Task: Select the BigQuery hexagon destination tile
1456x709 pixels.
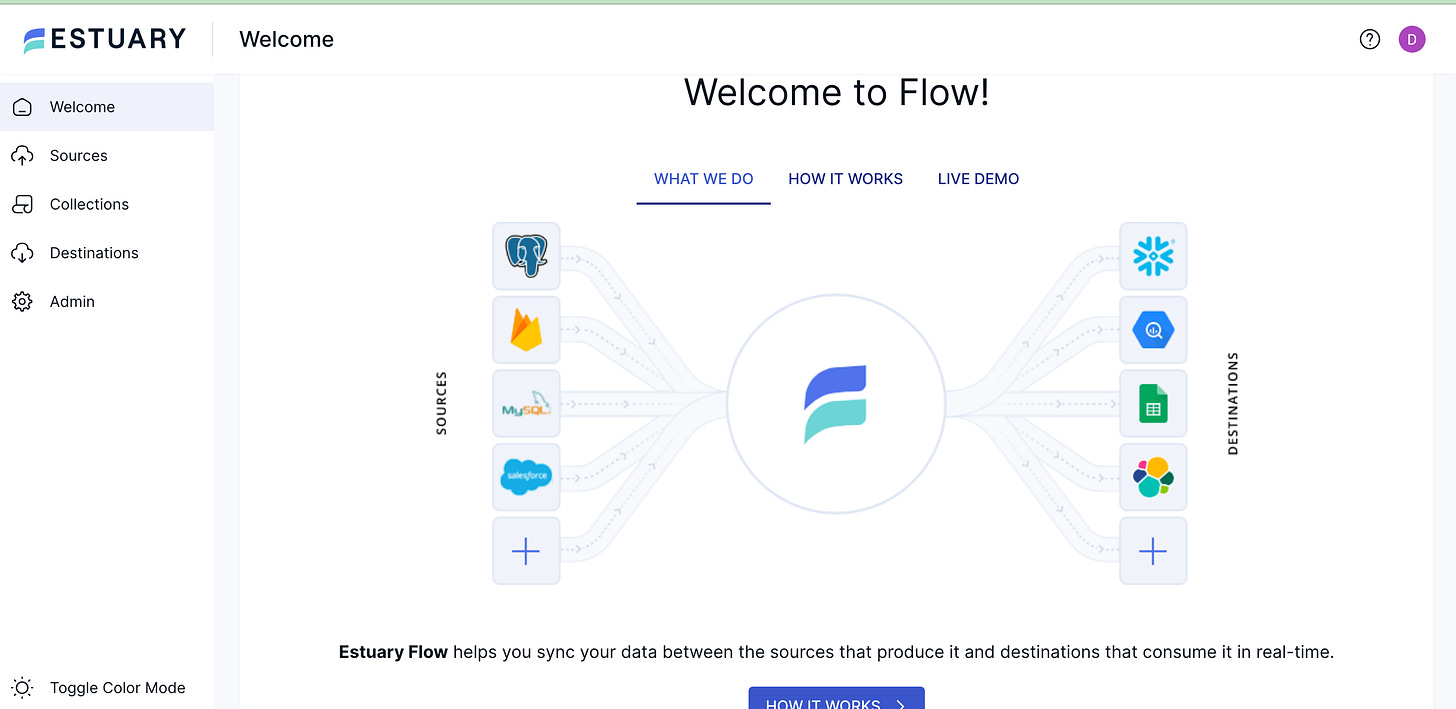Action: click(1153, 330)
